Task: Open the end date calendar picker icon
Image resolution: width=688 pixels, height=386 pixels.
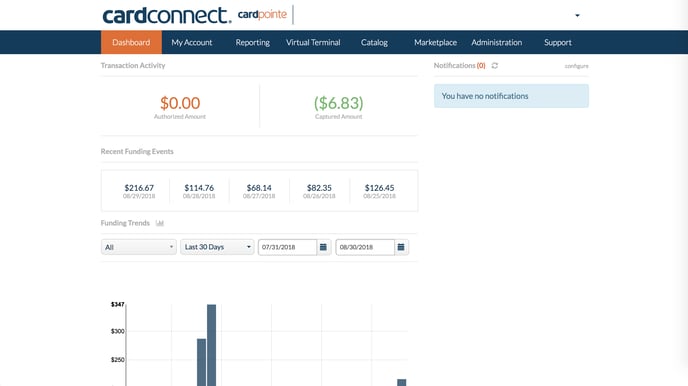Action: [401, 247]
